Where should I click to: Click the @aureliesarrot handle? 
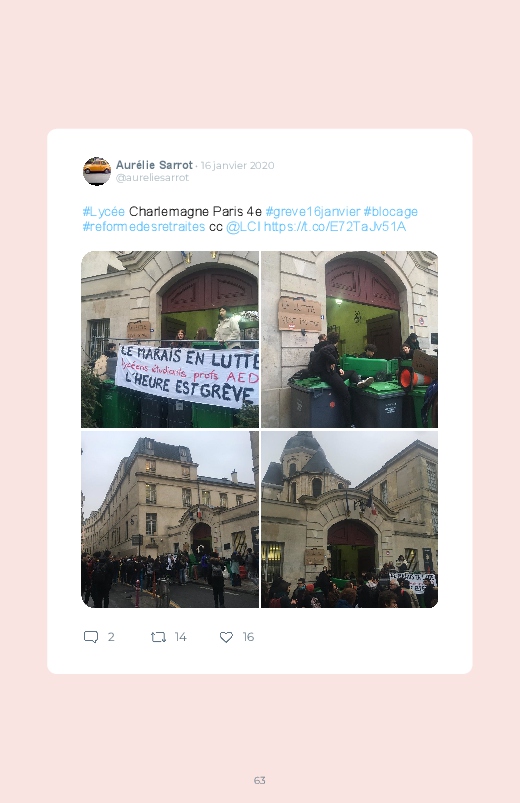pyautogui.click(x=152, y=177)
